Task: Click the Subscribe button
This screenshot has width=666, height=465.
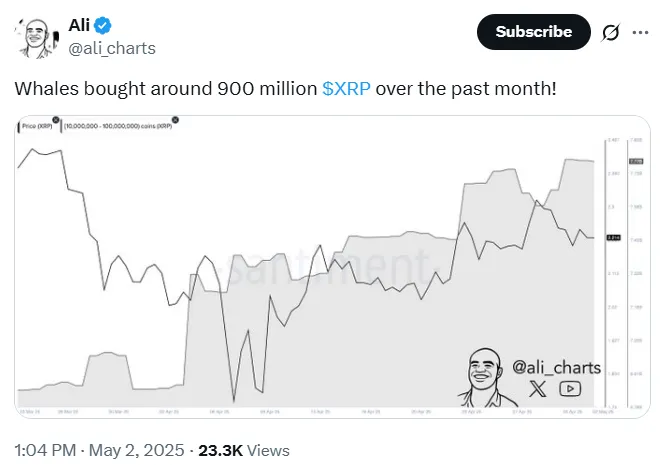Action: 533,32
